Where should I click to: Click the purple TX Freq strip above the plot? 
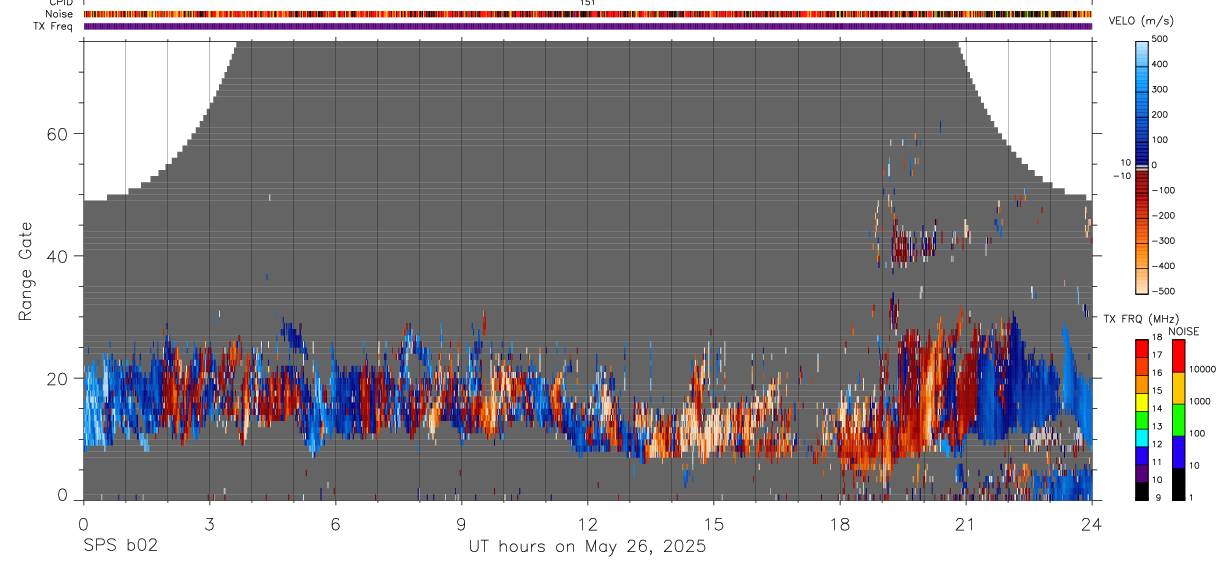pos(588,26)
